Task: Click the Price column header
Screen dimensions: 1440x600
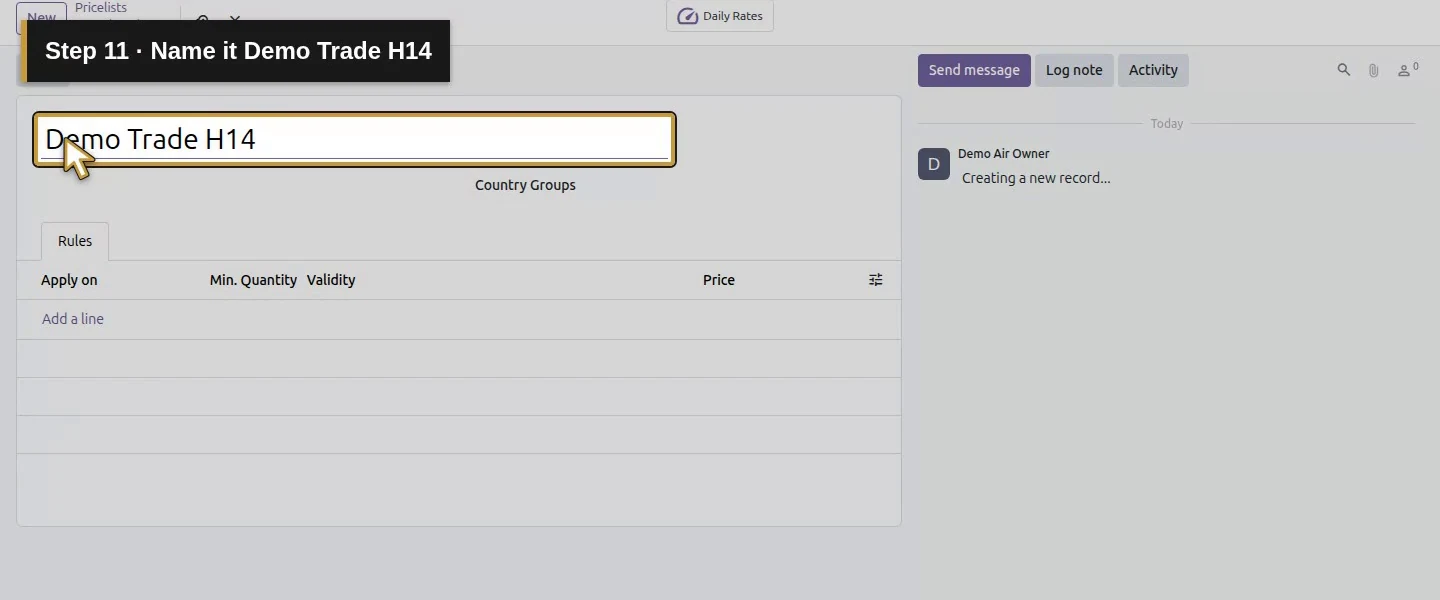Action: (719, 280)
